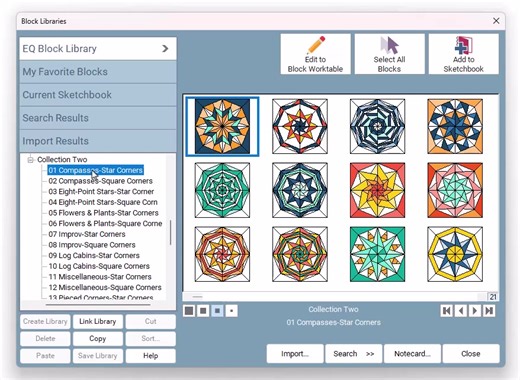Select 03 Eight-Point Stars-Star Corner category
This screenshot has width=520, height=380.
(x=101, y=191)
